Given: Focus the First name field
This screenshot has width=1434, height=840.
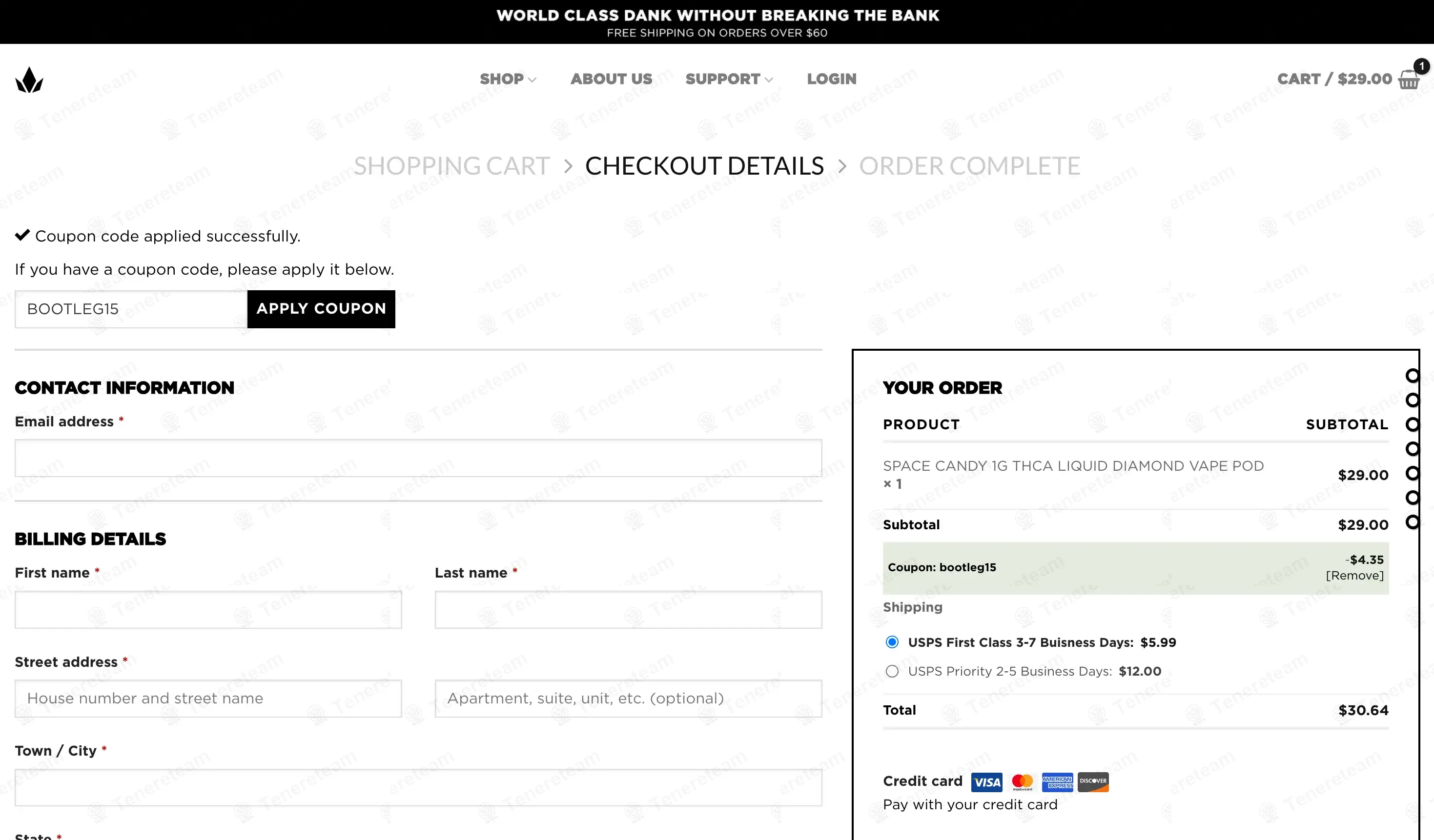Looking at the screenshot, I should pyautogui.click(x=208, y=610).
